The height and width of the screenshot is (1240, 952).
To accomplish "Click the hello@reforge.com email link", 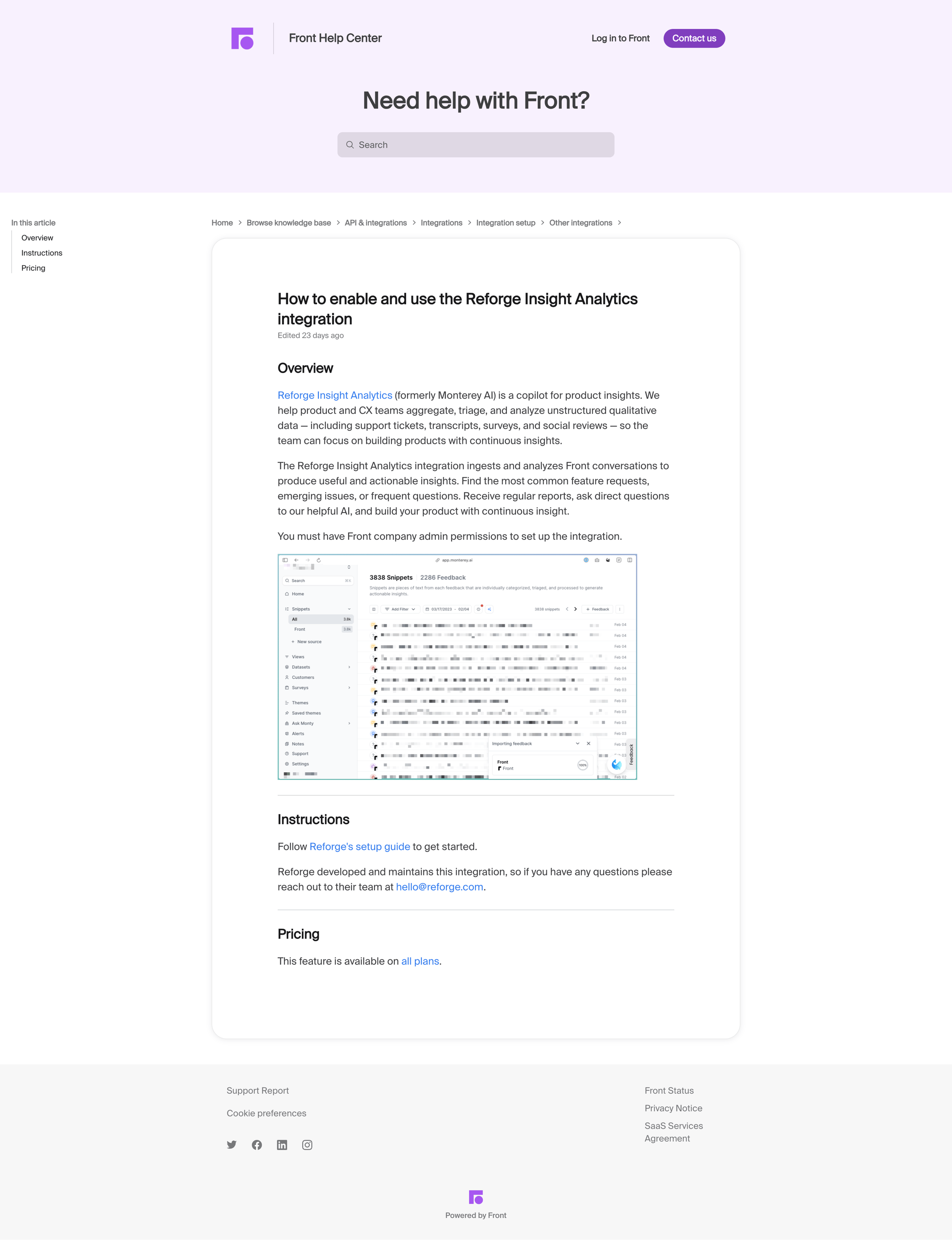I will click(x=440, y=887).
